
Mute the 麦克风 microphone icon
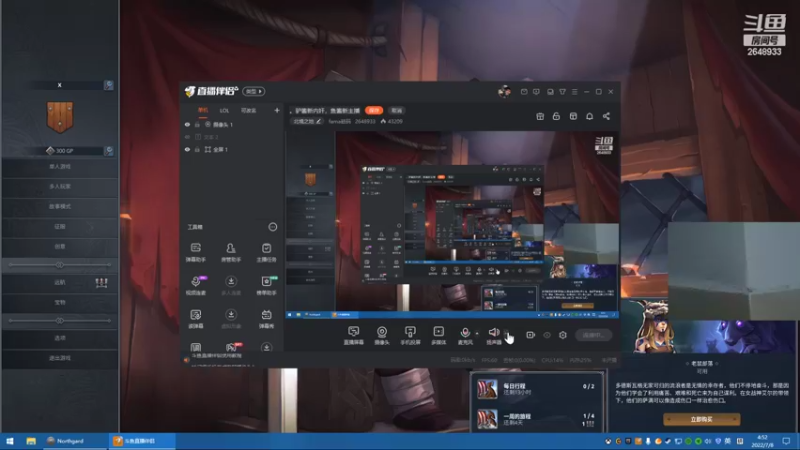tap(465, 335)
